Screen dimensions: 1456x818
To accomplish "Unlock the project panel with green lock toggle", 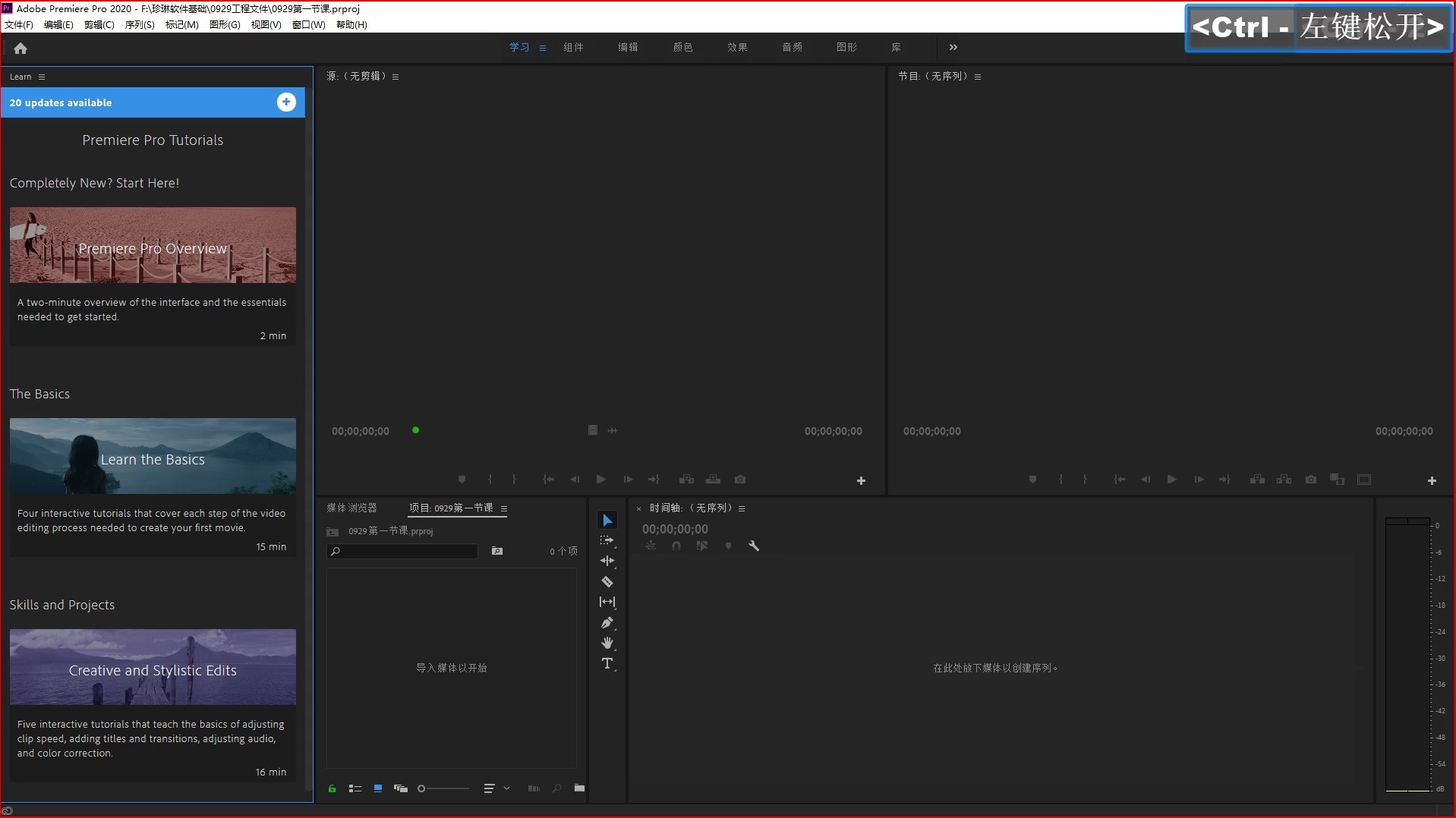I will click(x=332, y=788).
